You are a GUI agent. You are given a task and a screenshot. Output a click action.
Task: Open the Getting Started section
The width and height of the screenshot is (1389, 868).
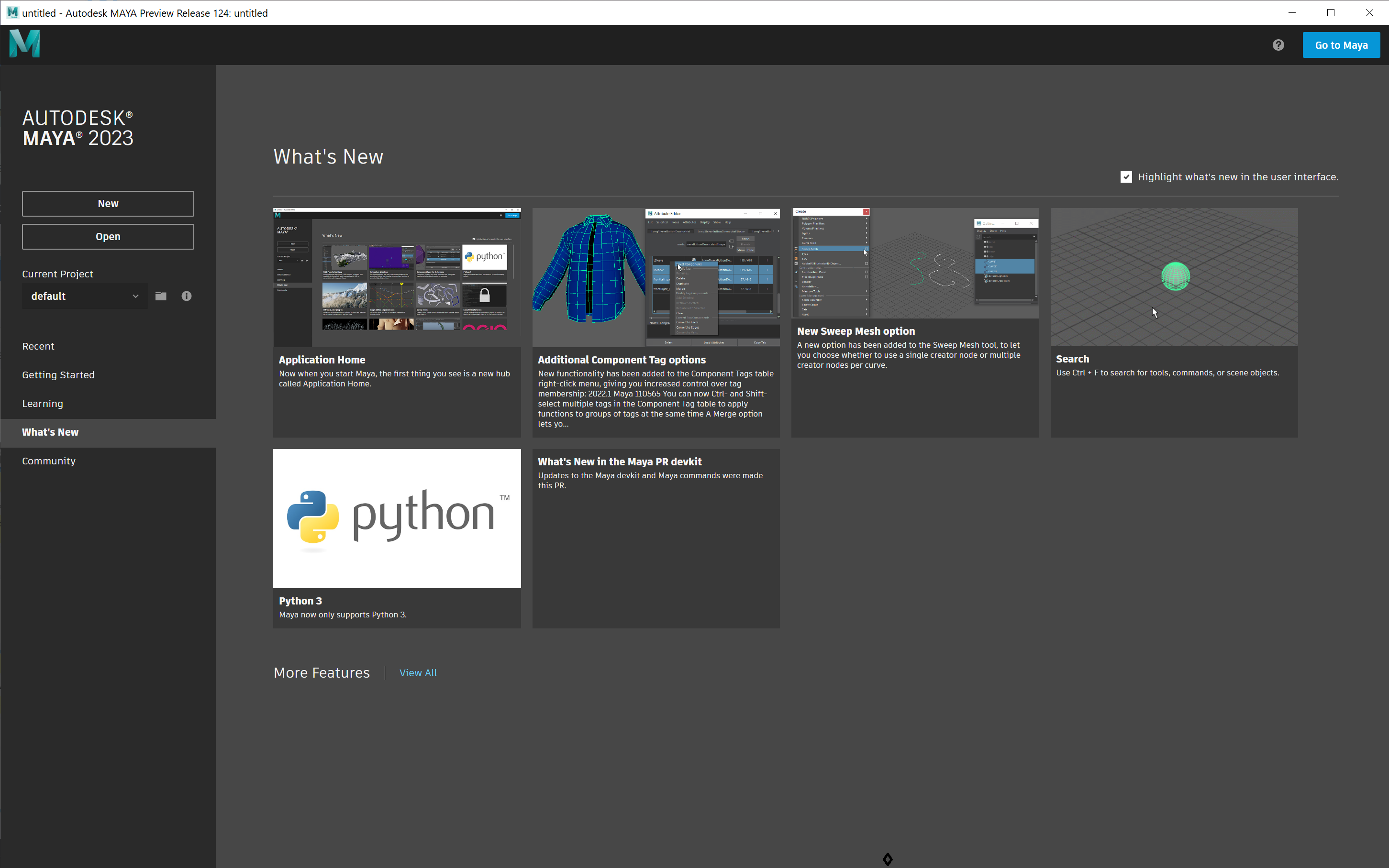[58, 375]
